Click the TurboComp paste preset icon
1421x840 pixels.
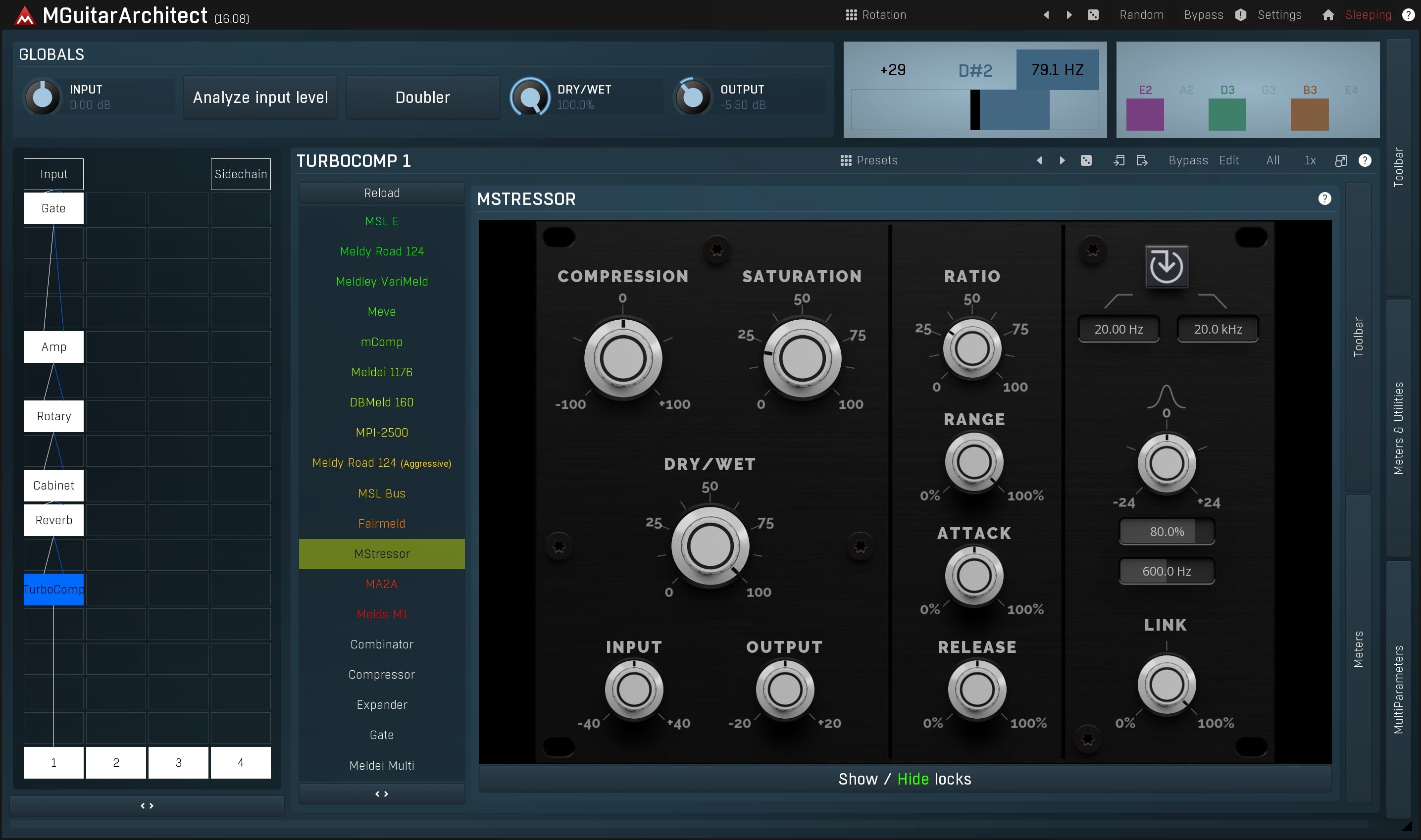click(x=1142, y=161)
